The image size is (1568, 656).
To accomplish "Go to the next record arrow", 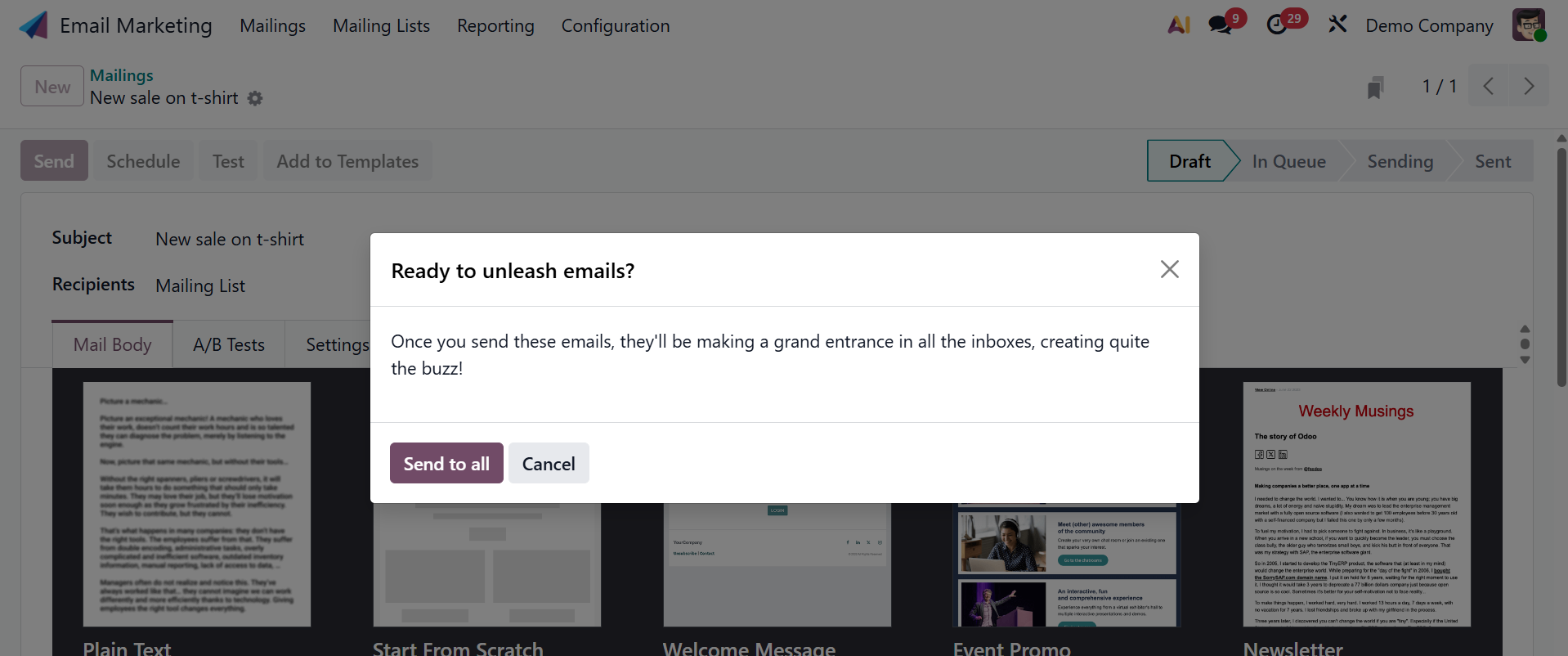I will [1529, 86].
